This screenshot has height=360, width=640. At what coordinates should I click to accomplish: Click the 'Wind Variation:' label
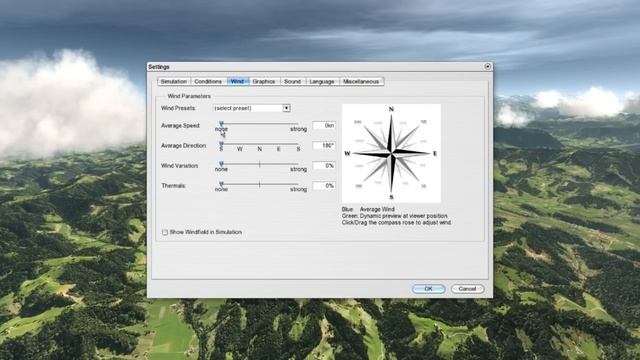pos(180,166)
